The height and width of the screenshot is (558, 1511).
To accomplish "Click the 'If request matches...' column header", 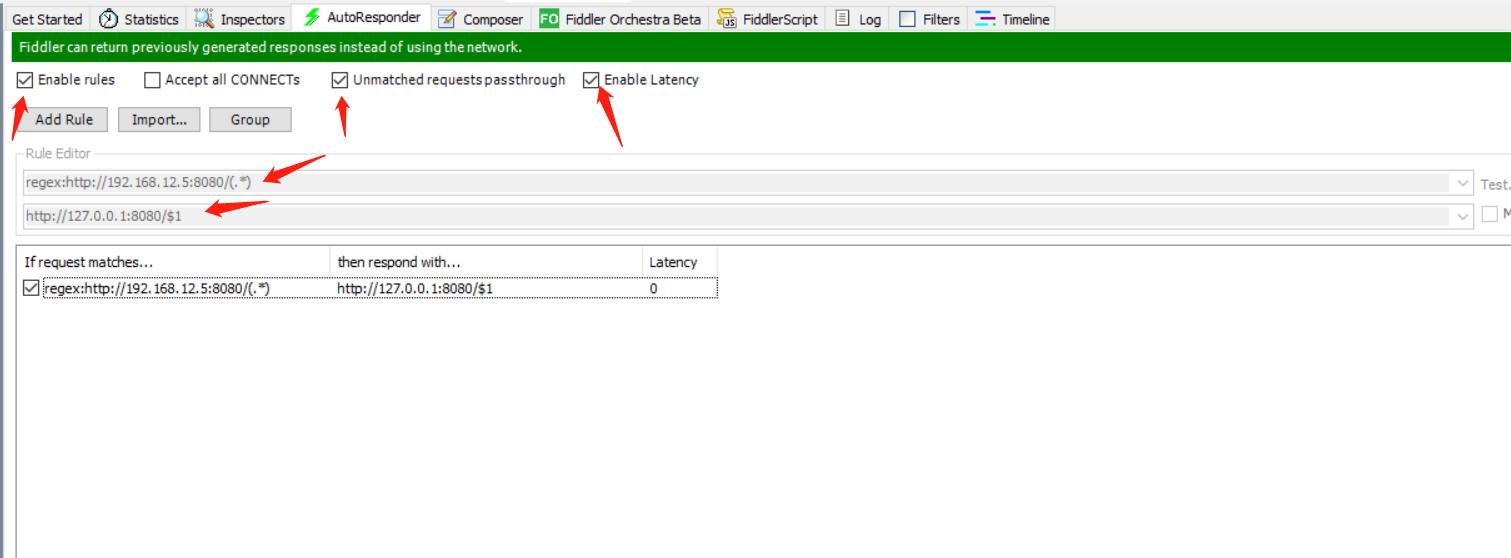I will (173, 262).
